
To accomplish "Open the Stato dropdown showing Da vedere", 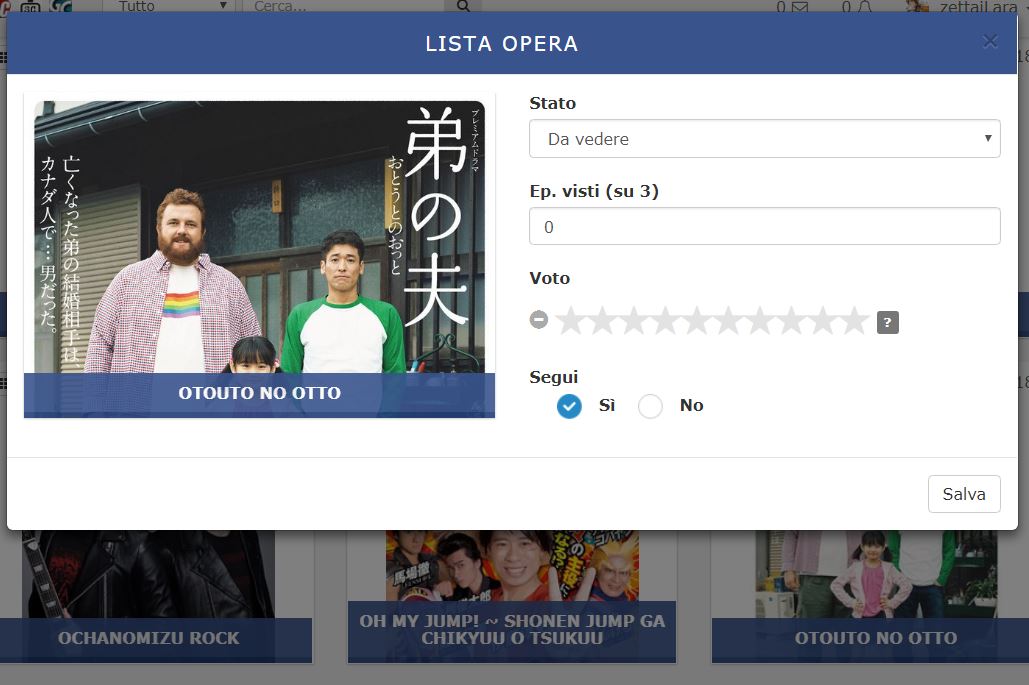I will [764, 139].
